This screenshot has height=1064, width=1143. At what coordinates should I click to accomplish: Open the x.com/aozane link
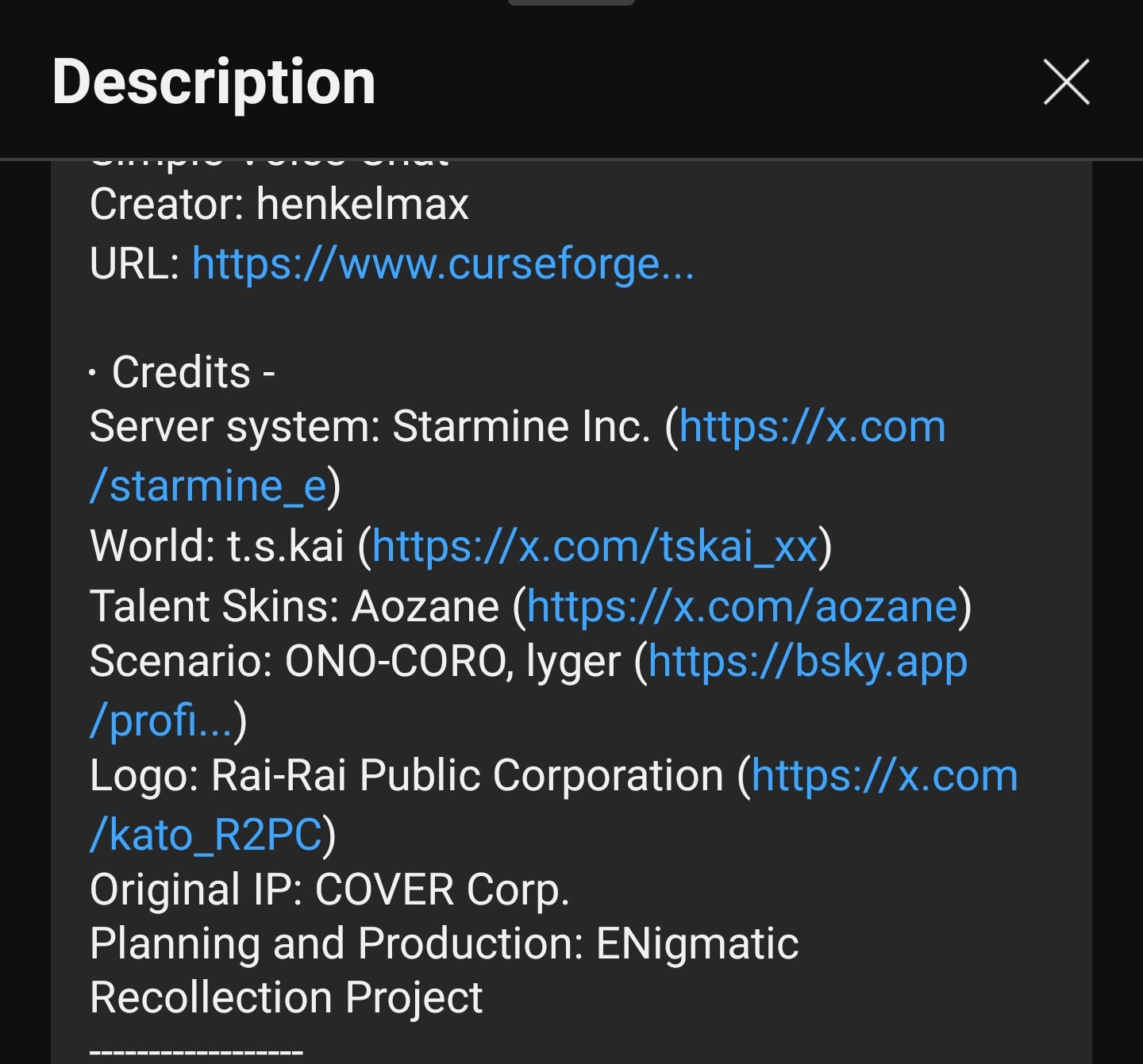742,607
